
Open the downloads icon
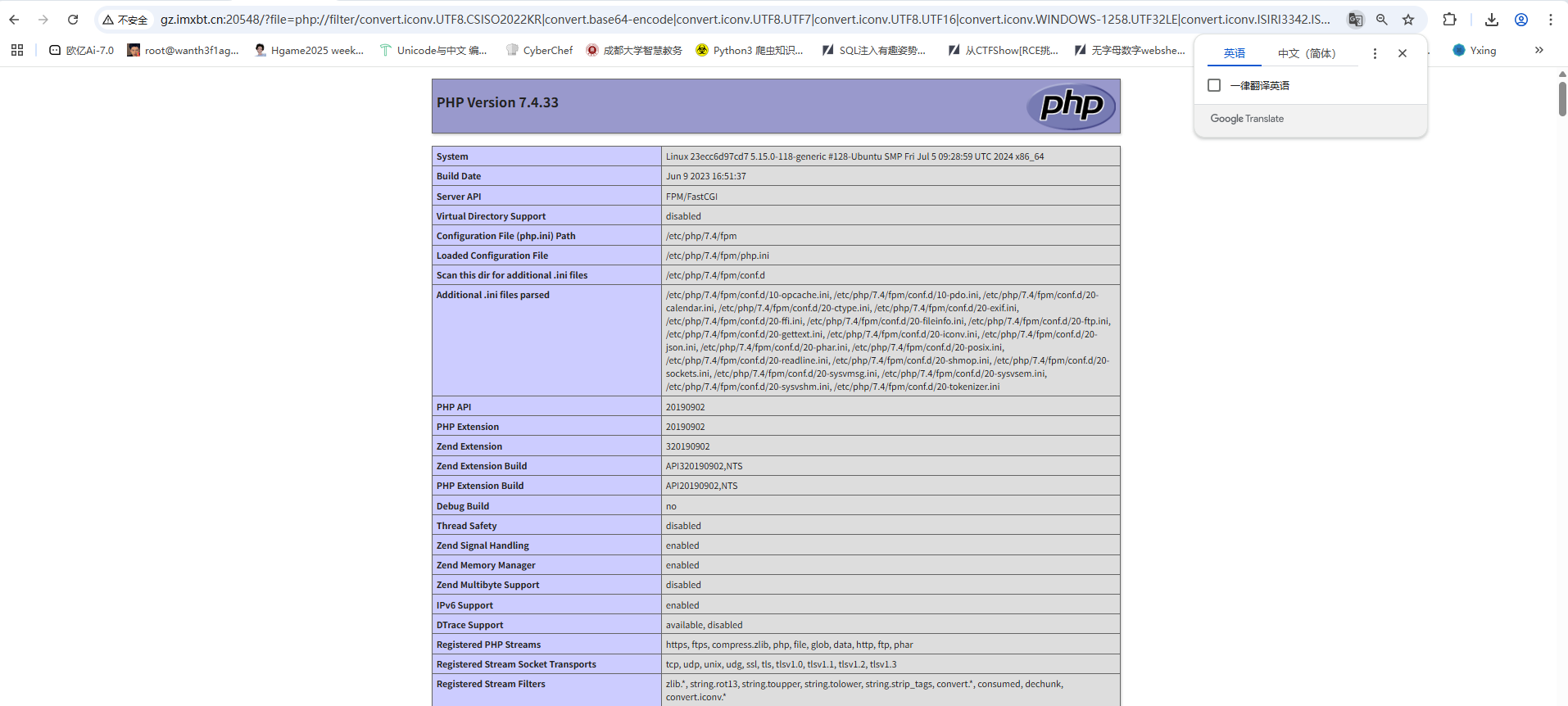tap(1492, 20)
